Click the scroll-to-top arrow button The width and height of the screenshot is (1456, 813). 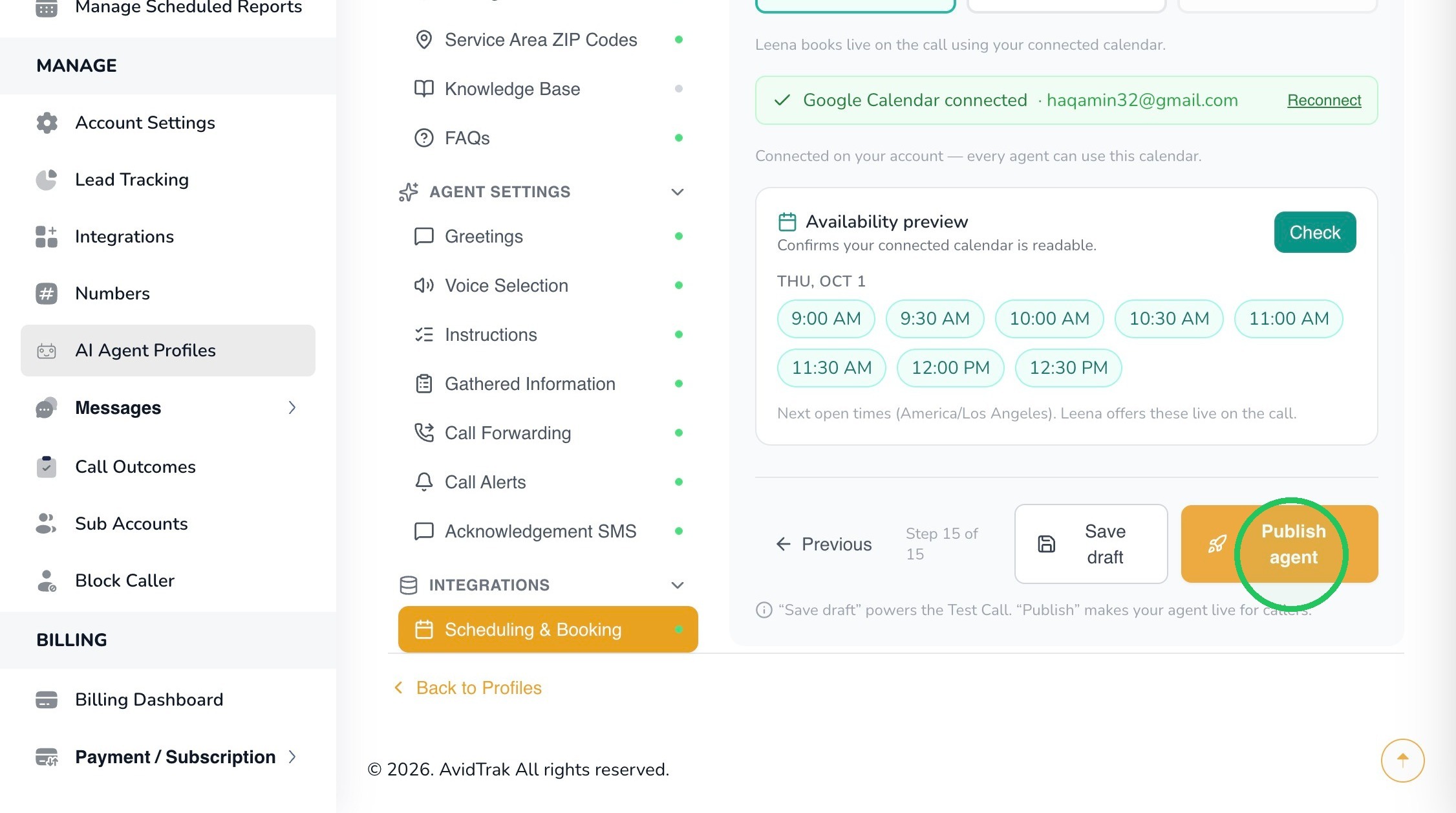[x=1402, y=761]
